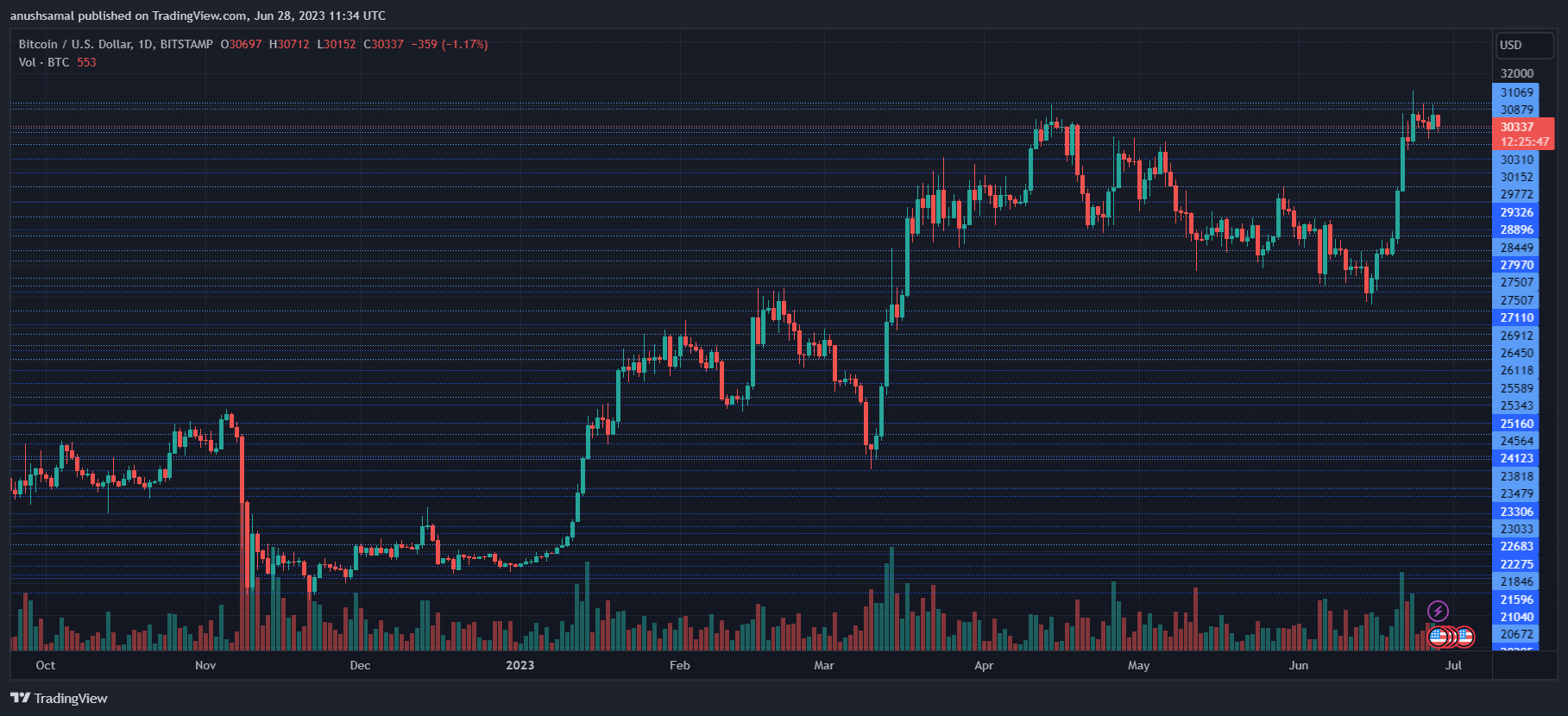The width and height of the screenshot is (1568, 716).
Task: Click the 32000 price scale value
Action: tap(1516, 73)
